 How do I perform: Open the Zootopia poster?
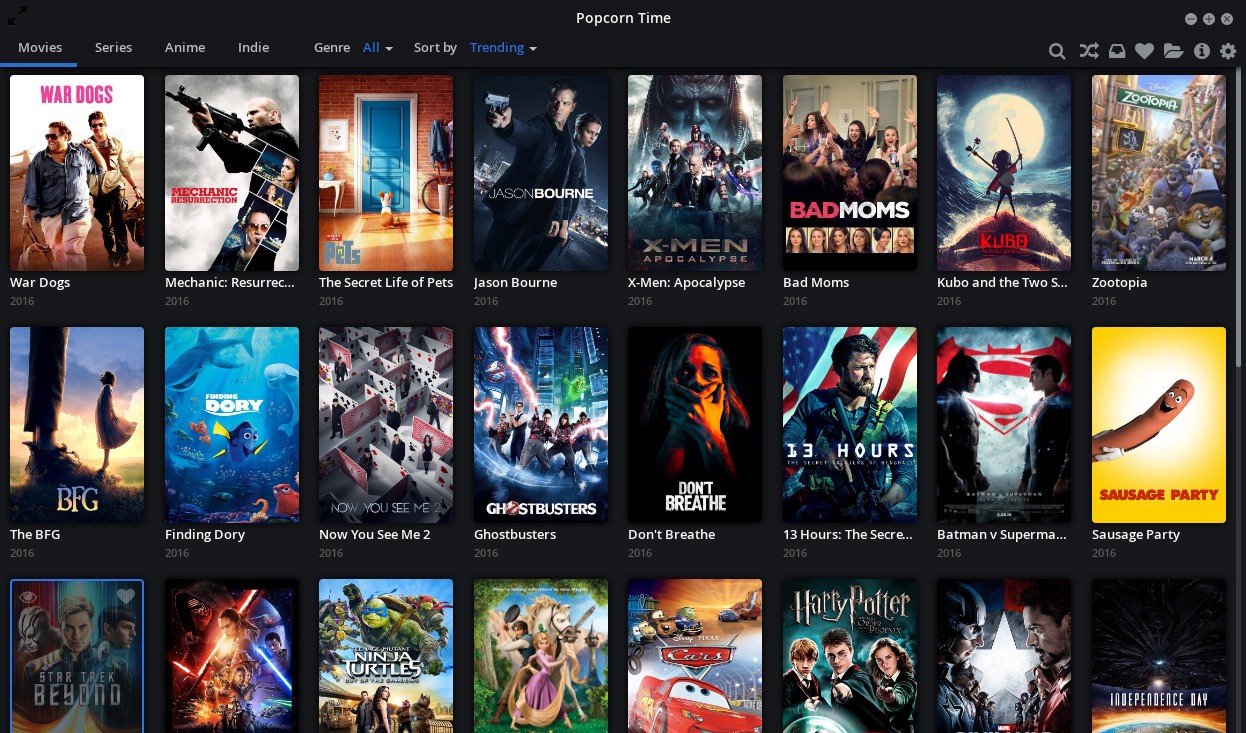(x=1159, y=173)
